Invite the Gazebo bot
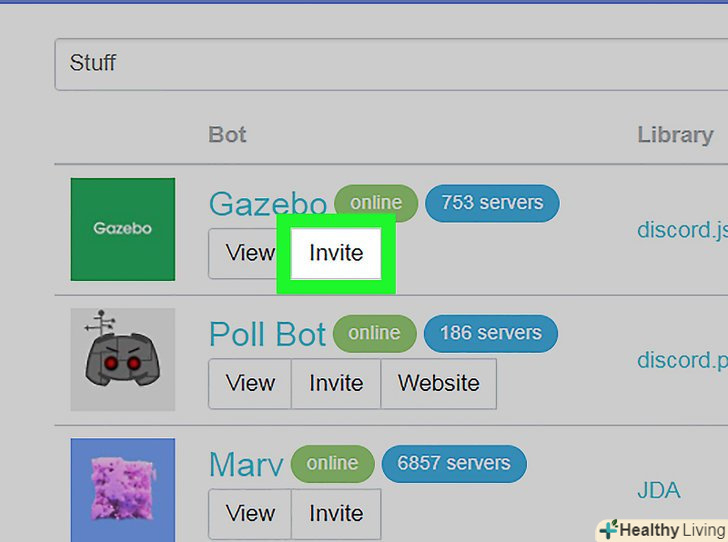Screen dimensions: 728x542 (x=336, y=254)
